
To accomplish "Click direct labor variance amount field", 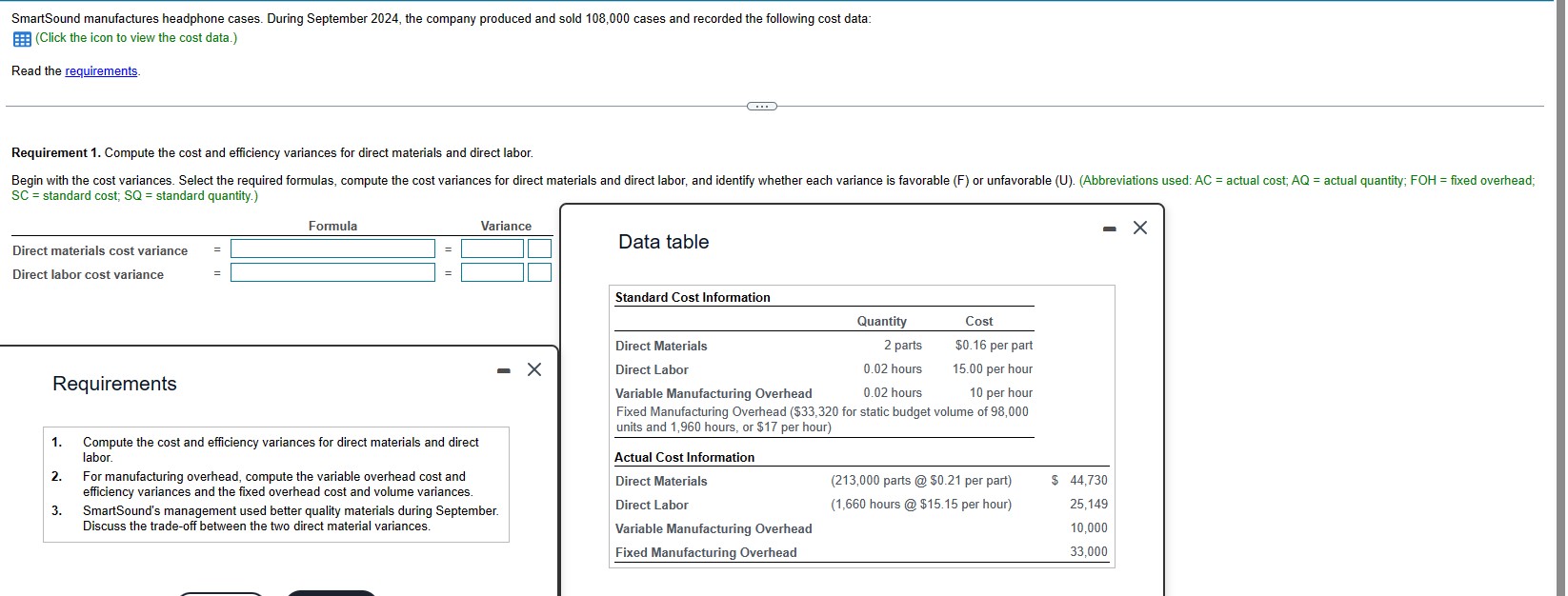I will pyautogui.click(x=493, y=273).
